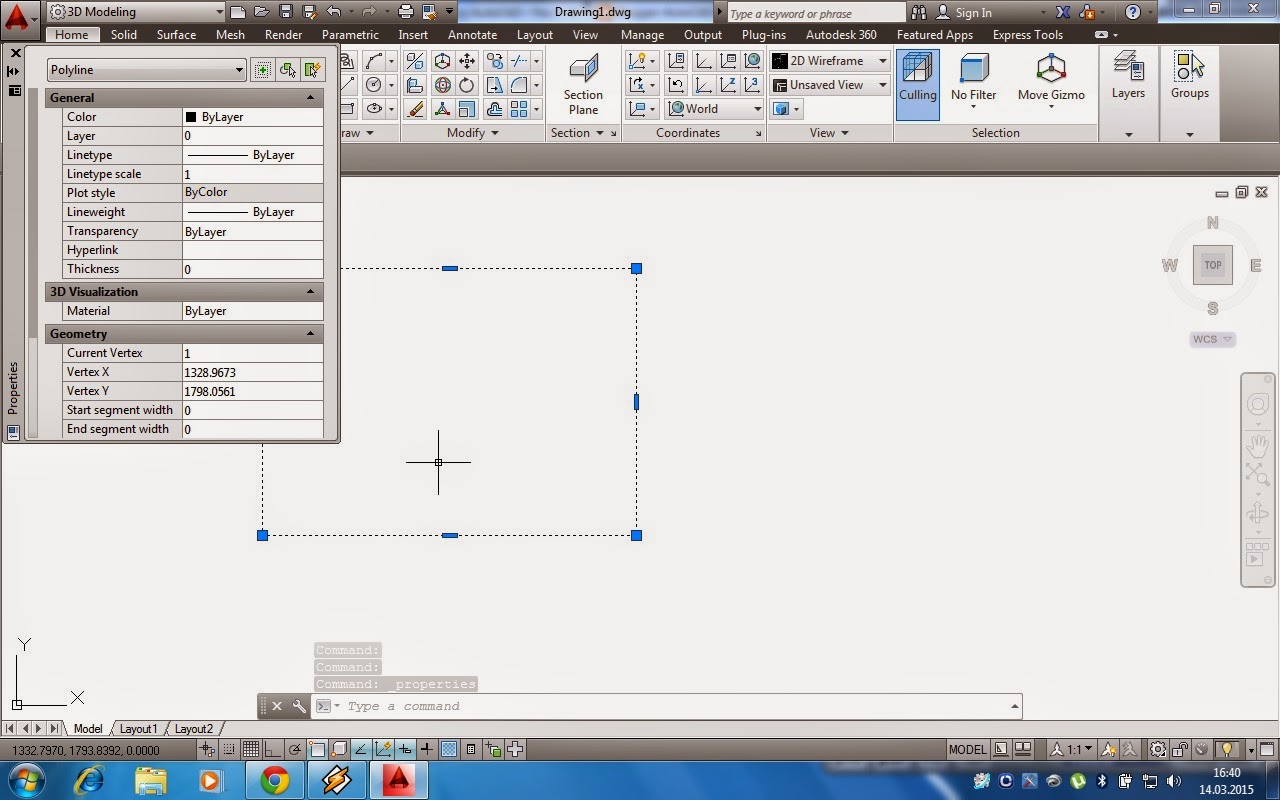This screenshot has height=800, width=1280.
Task: Toggle Ortho mode in the status bar
Action: 273,749
